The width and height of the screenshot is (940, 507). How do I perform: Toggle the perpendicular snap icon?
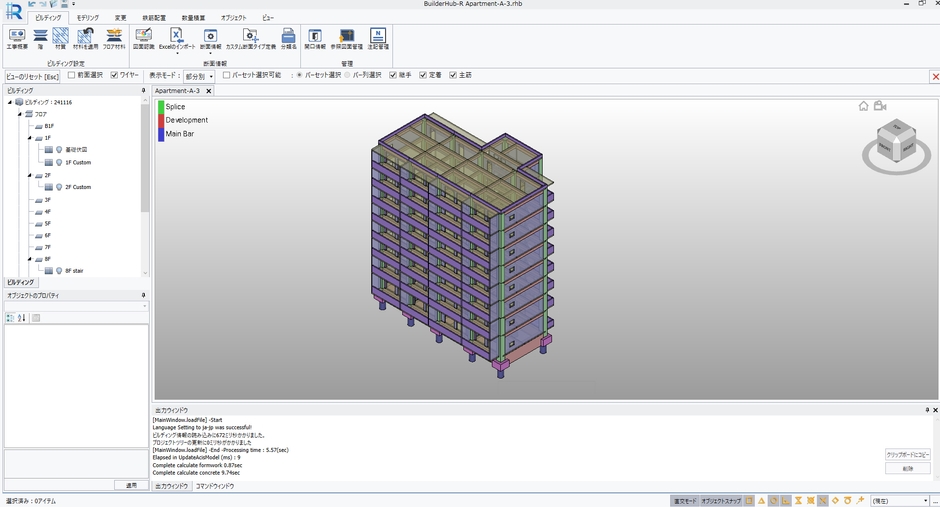click(x=786, y=500)
